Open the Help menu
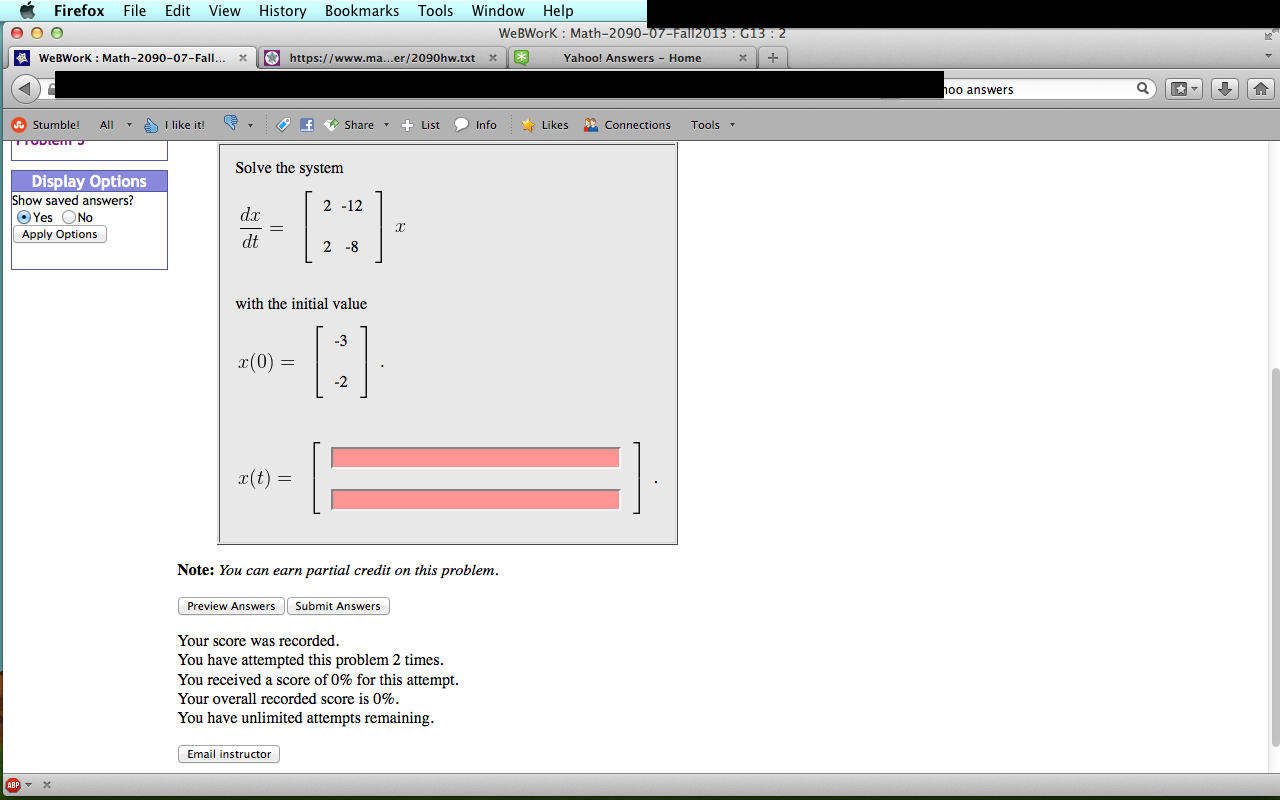 pos(558,11)
